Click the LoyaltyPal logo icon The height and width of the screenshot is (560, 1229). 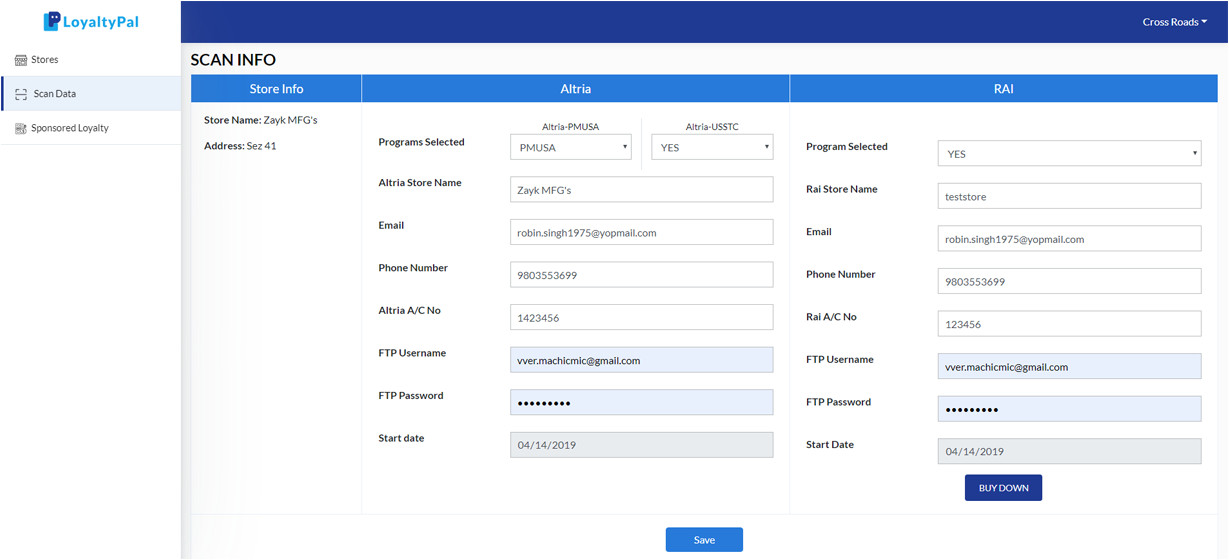click(52, 21)
